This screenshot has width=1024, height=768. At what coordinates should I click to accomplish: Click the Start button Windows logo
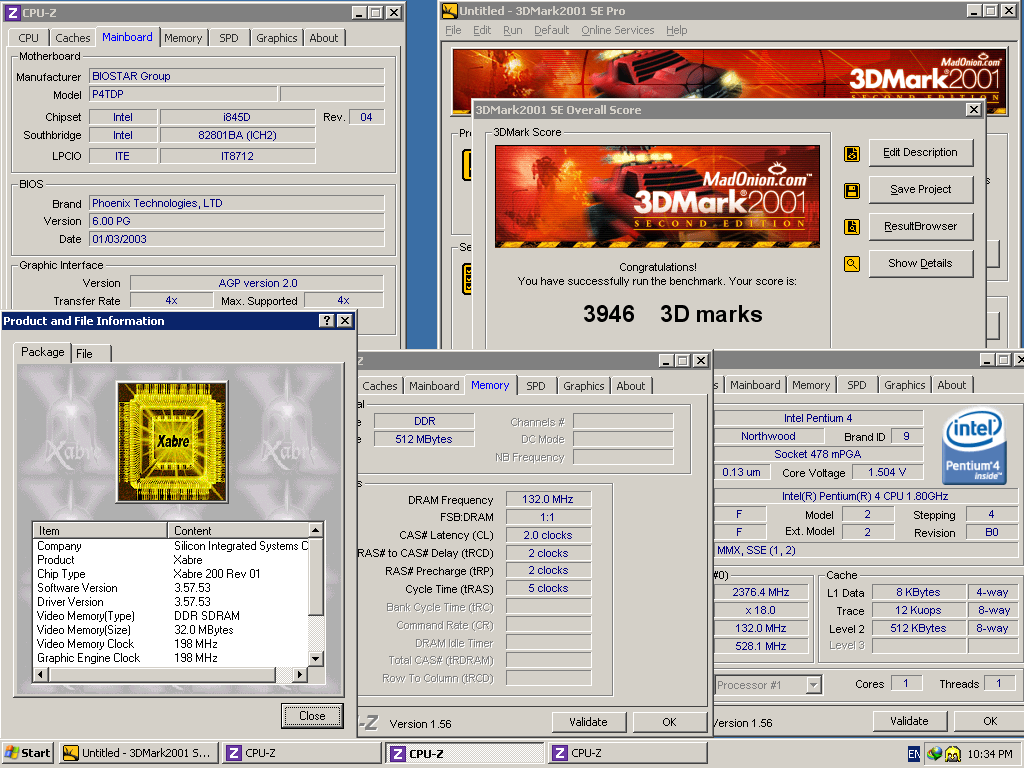(12, 753)
